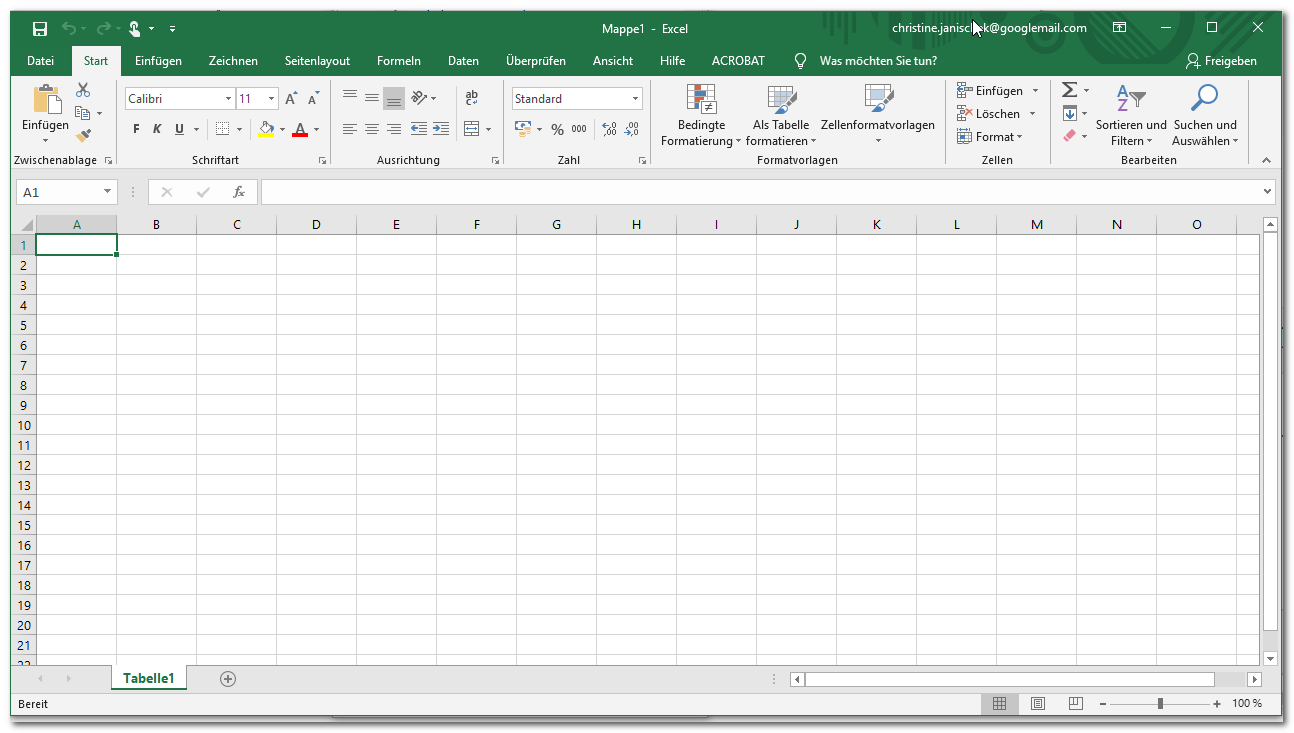Toggle italic formatting (K)
The height and width of the screenshot is (733, 1294).
(x=157, y=129)
